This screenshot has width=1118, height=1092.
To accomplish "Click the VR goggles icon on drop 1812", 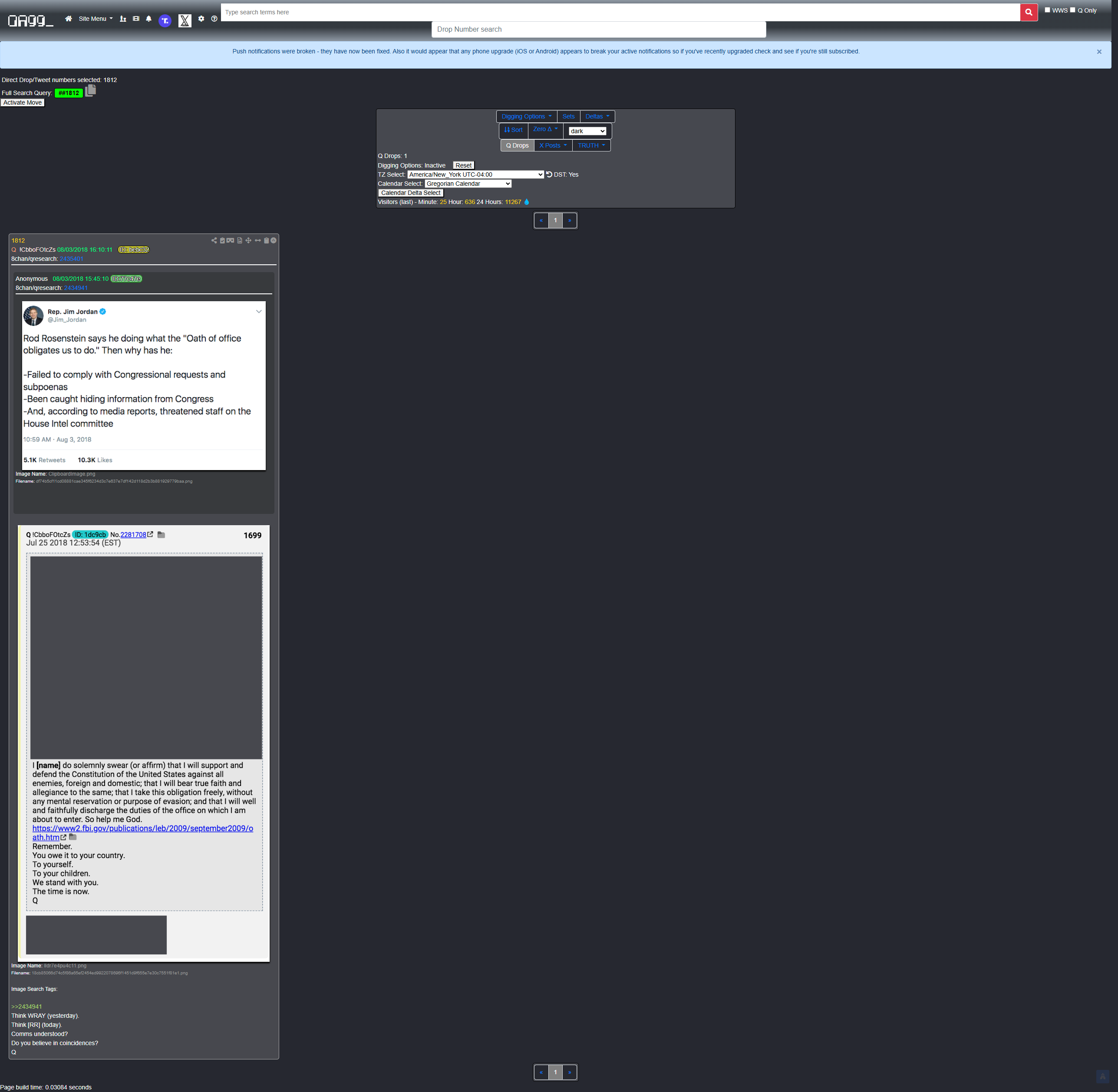I will coord(230,240).
